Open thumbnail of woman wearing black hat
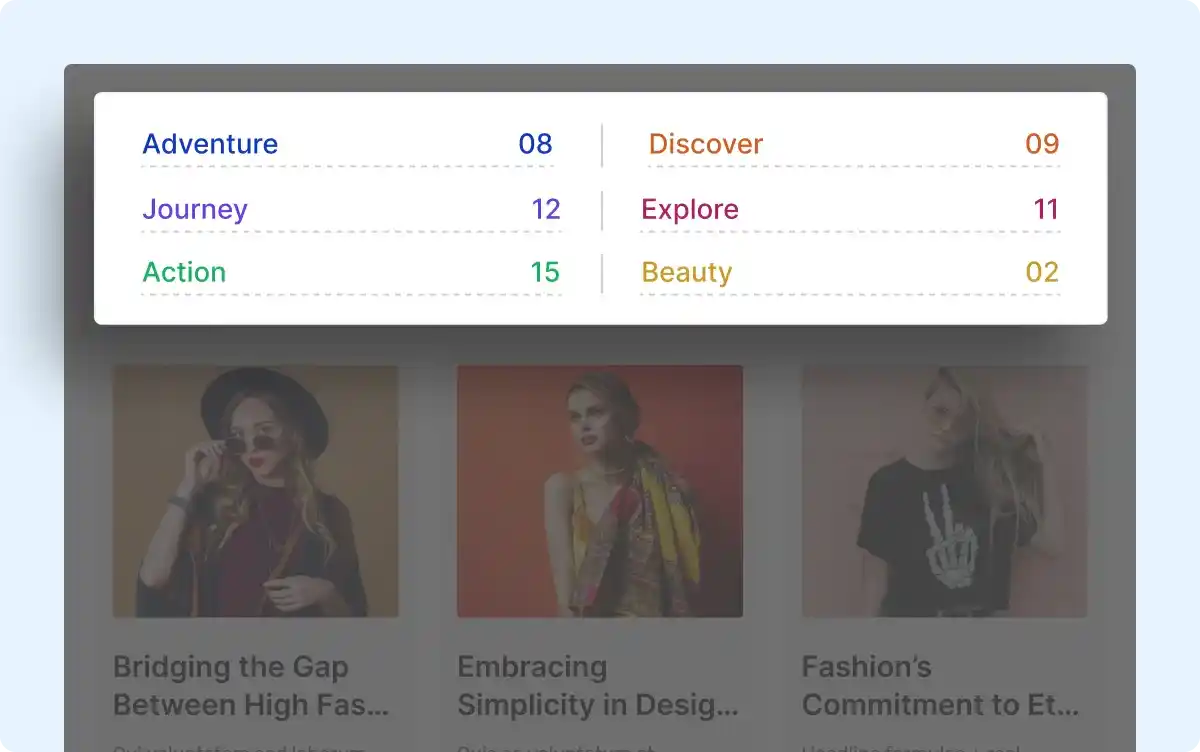The height and width of the screenshot is (752, 1200). tap(256, 491)
